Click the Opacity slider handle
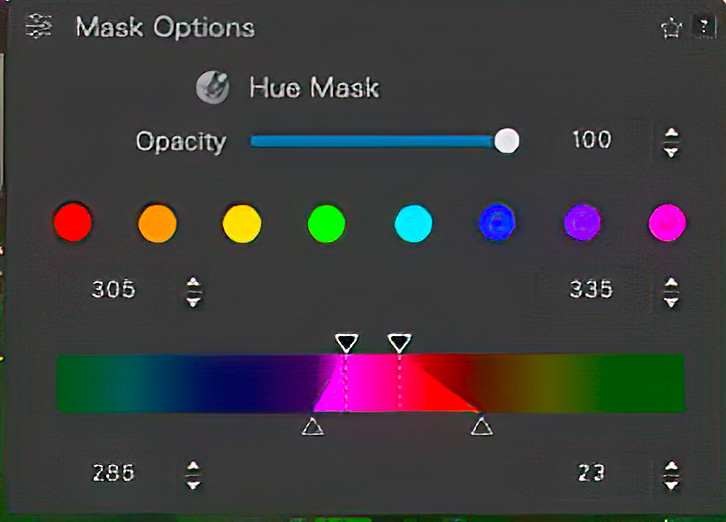Image resolution: width=726 pixels, height=522 pixels. 507,141
